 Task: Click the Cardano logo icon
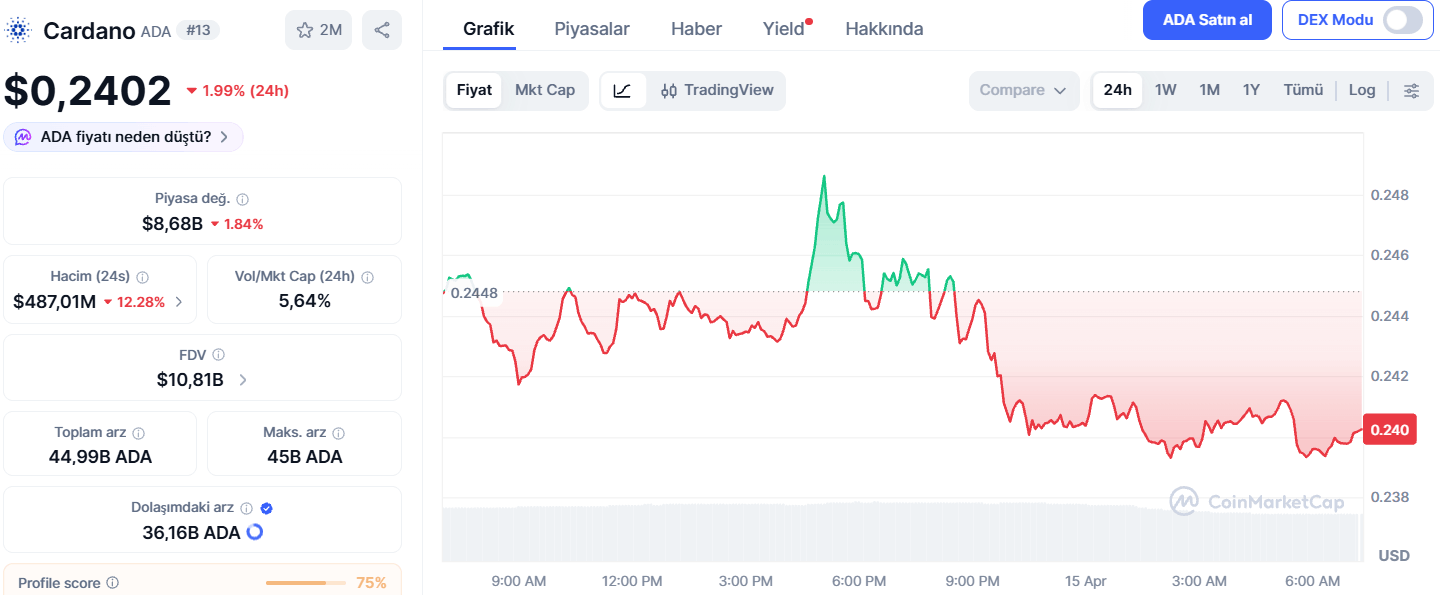pyautogui.click(x=18, y=30)
